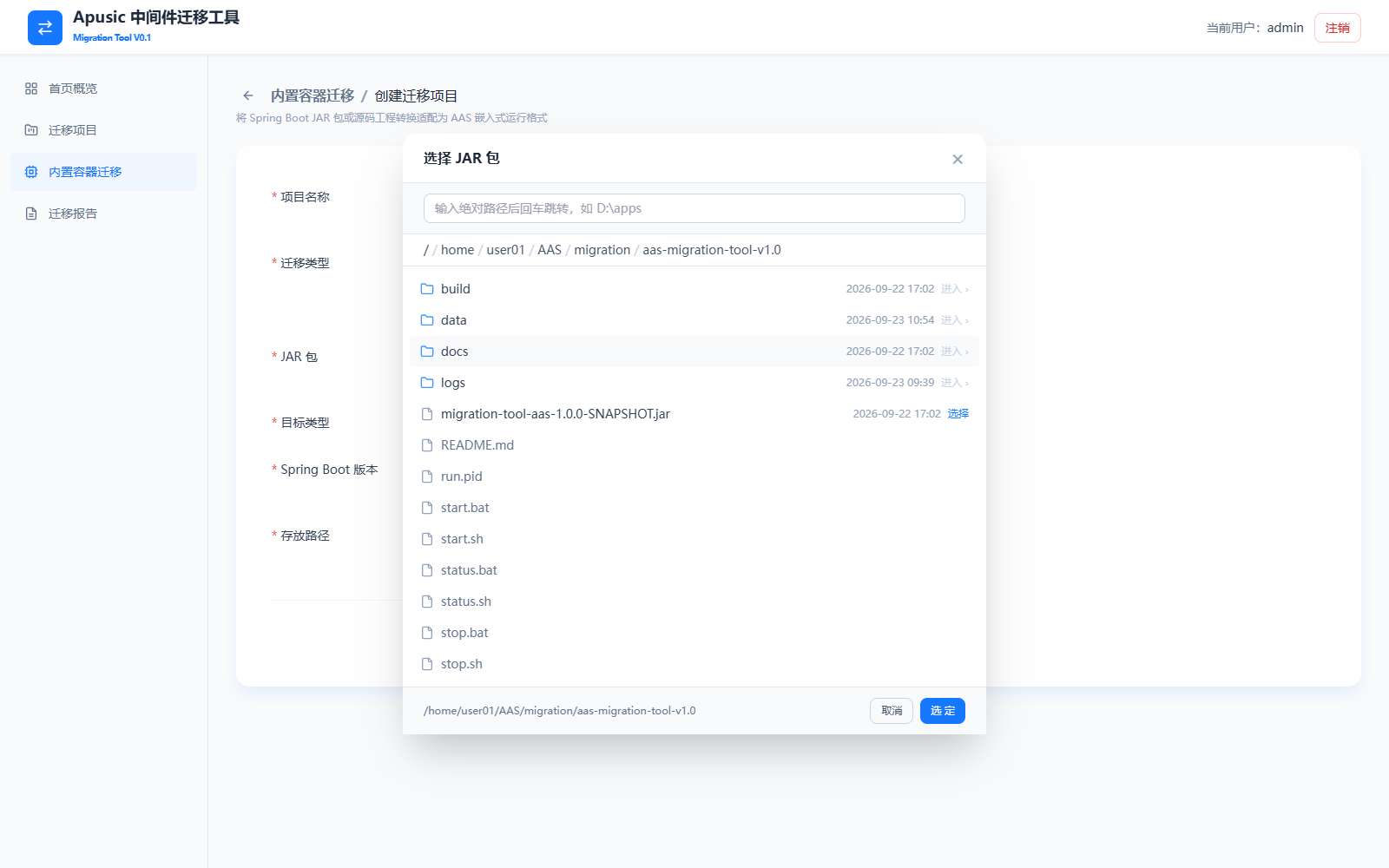This screenshot has height=868, width=1389.
Task: Jump to root slash in breadcrumb
Action: click(x=425, y=250)
